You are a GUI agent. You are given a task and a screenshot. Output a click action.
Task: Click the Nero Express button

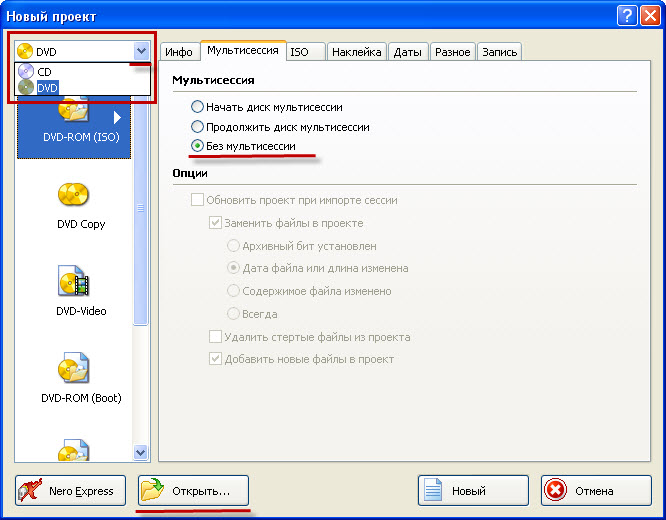click(x=71, y=491)
